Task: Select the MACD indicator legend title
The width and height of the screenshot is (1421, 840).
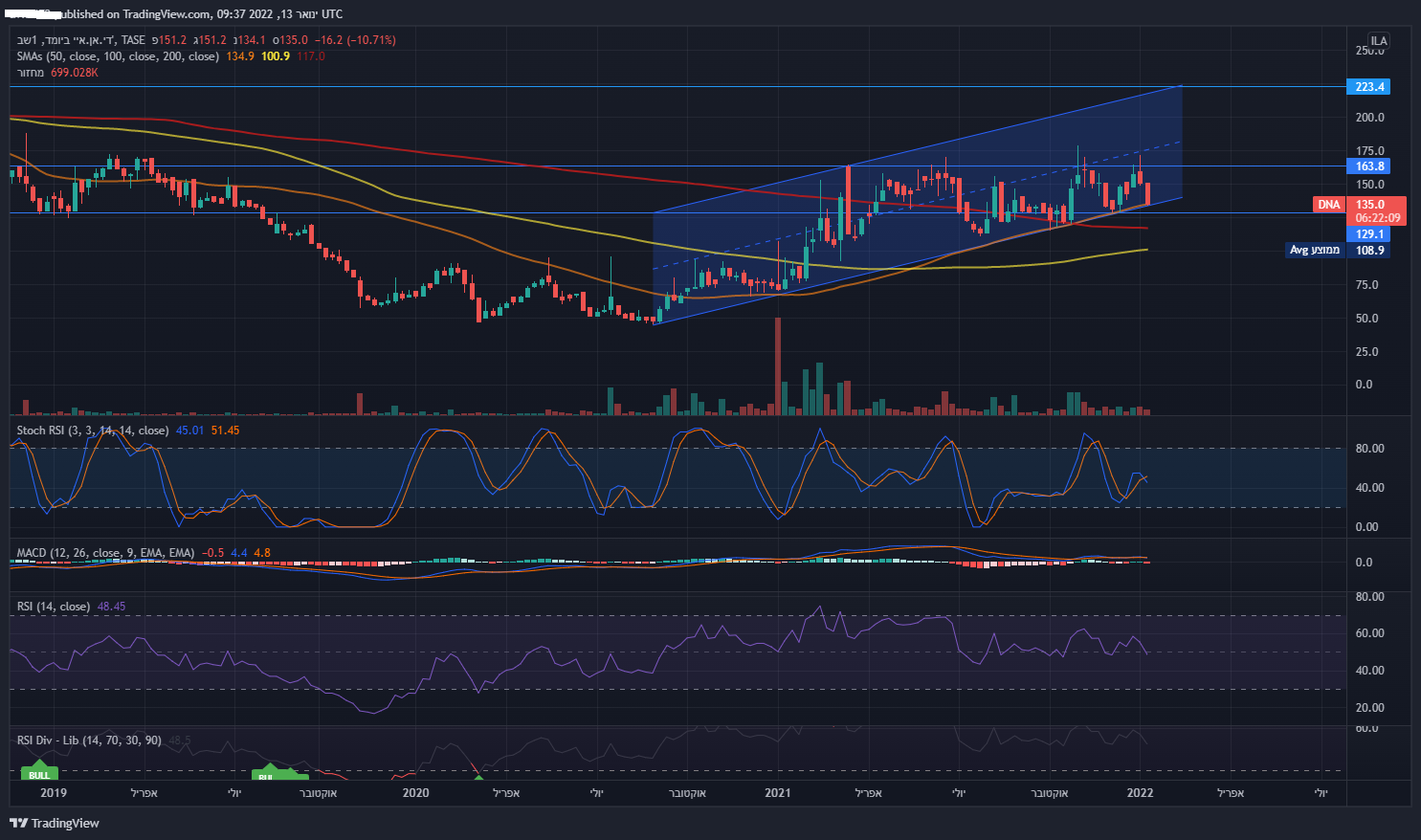Action: (105, 553)
